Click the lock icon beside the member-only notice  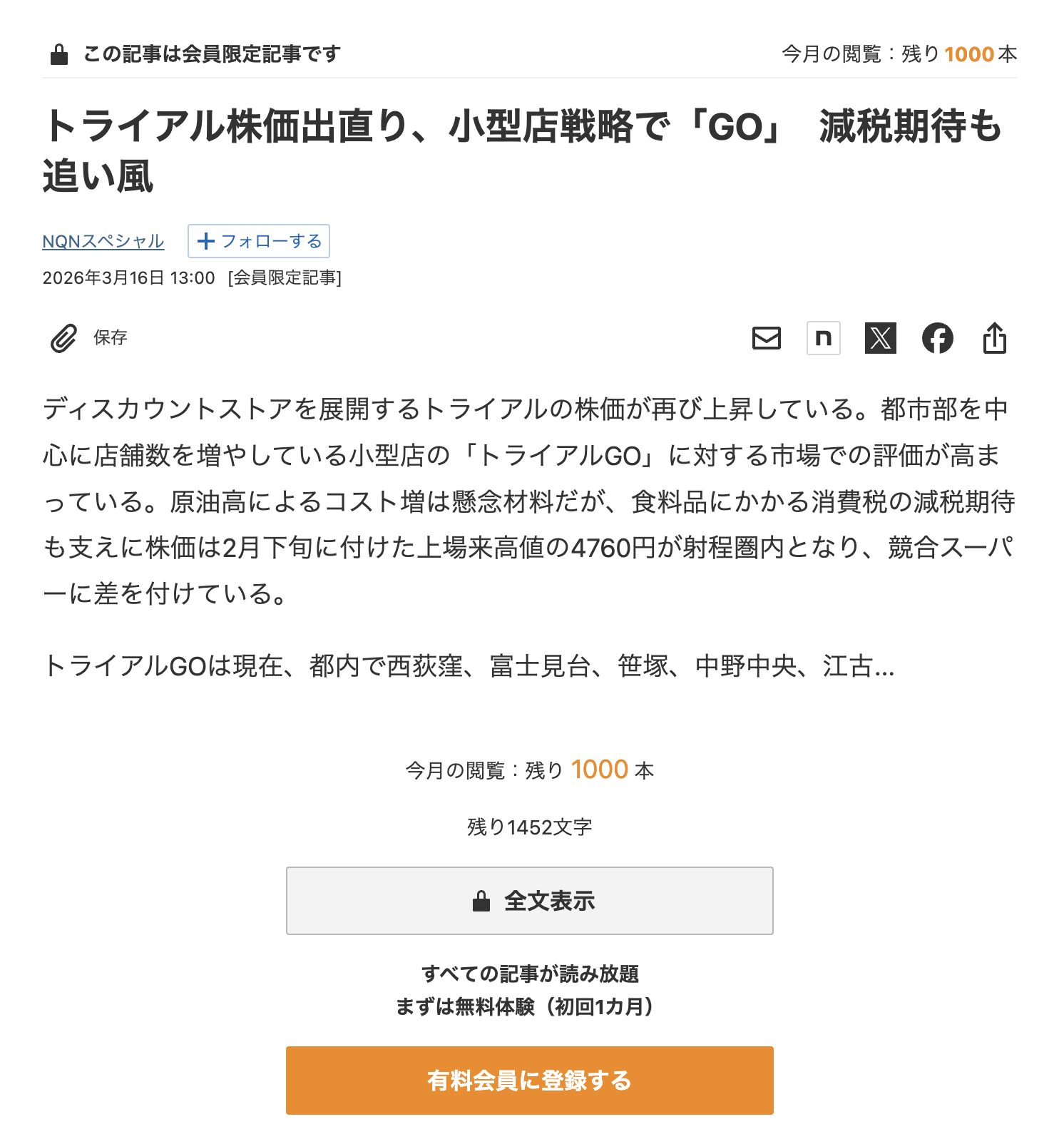(59, 54)
